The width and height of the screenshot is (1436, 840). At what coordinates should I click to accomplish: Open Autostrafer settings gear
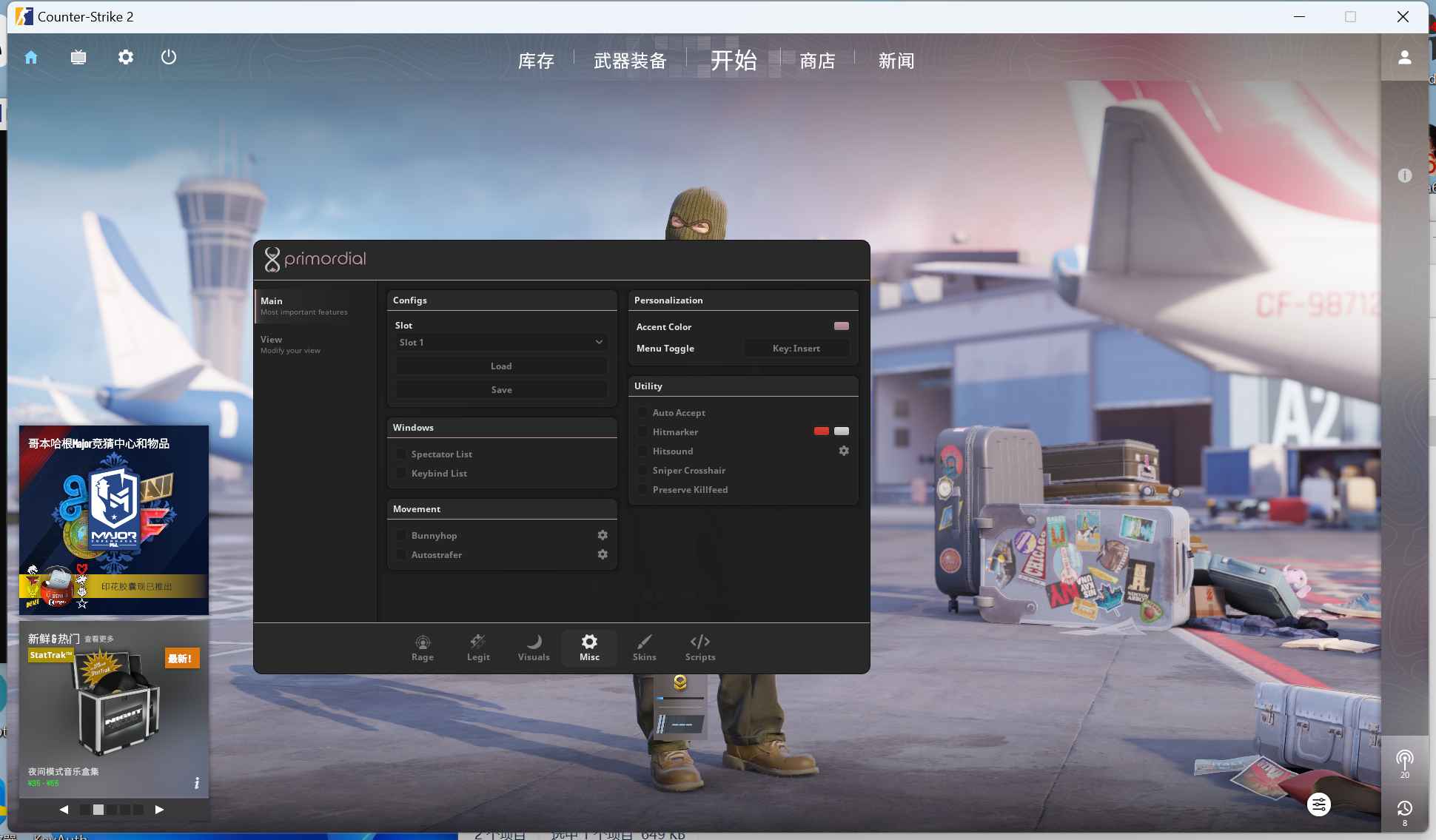click(x=603, y=554)
